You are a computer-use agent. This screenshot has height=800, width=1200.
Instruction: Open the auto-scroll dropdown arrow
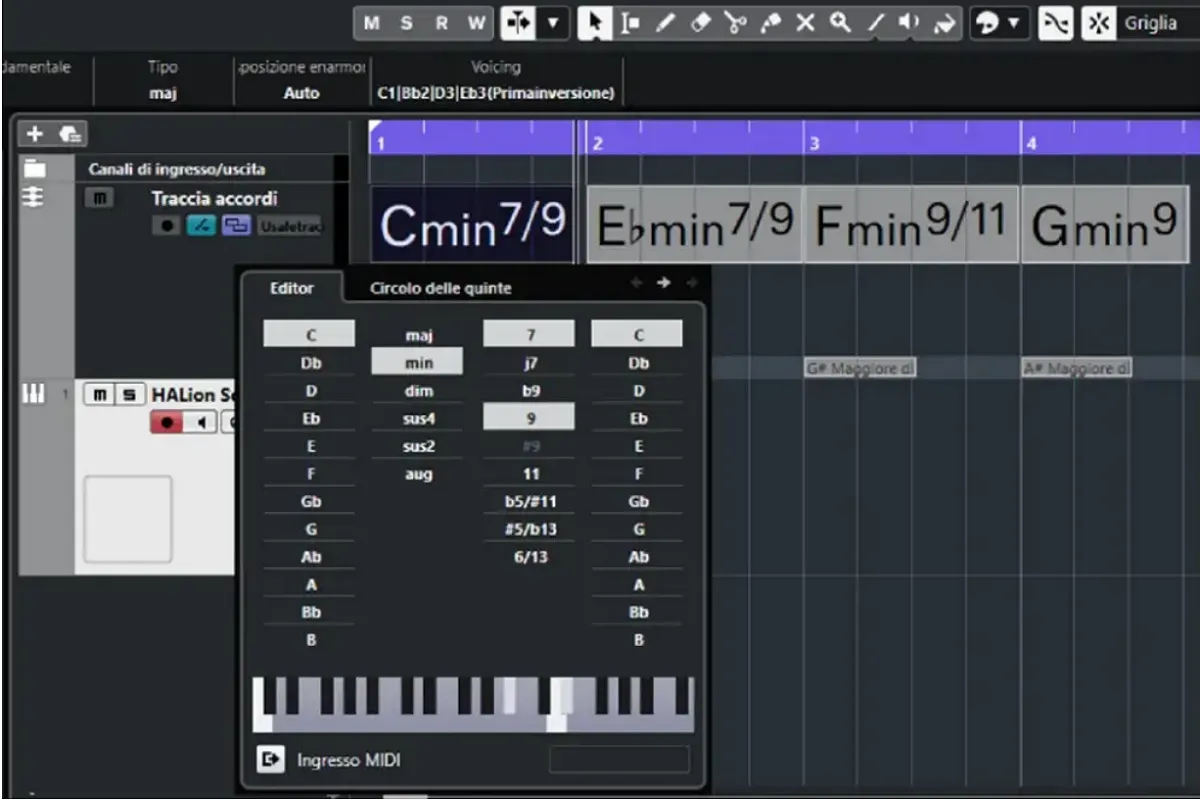pos(553,23)
